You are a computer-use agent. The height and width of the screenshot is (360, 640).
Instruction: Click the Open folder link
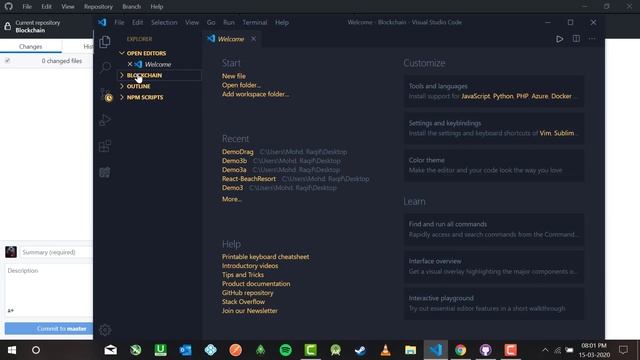(241, 85)
